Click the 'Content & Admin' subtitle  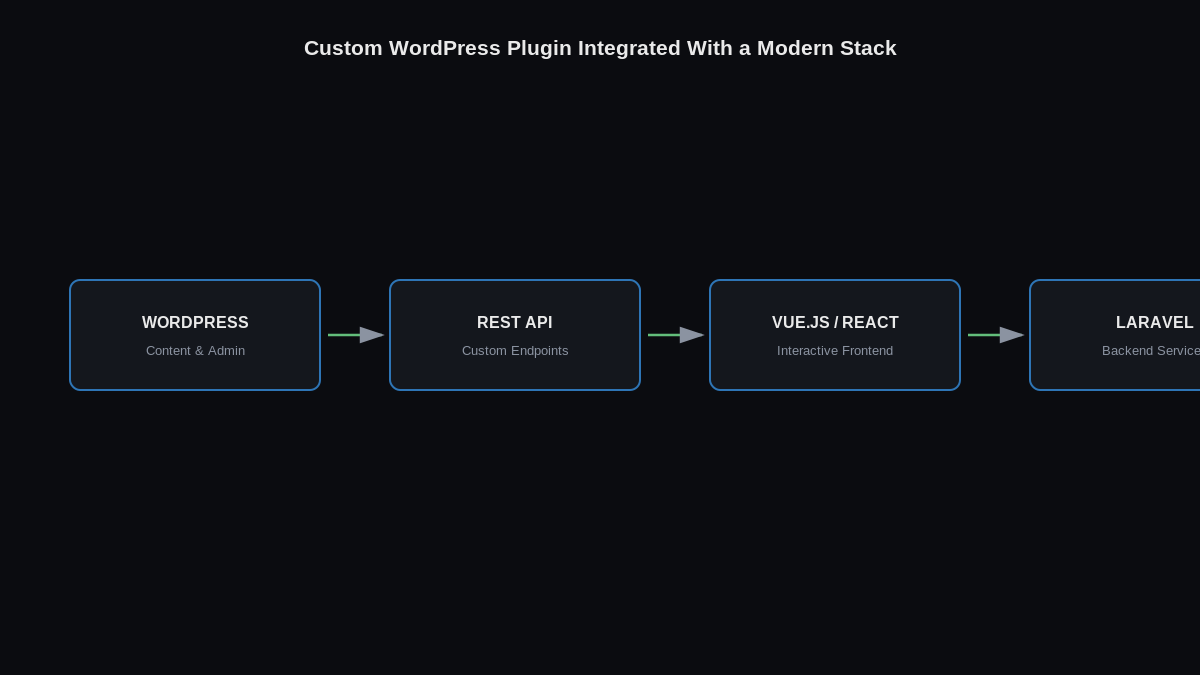click(195, 351)
